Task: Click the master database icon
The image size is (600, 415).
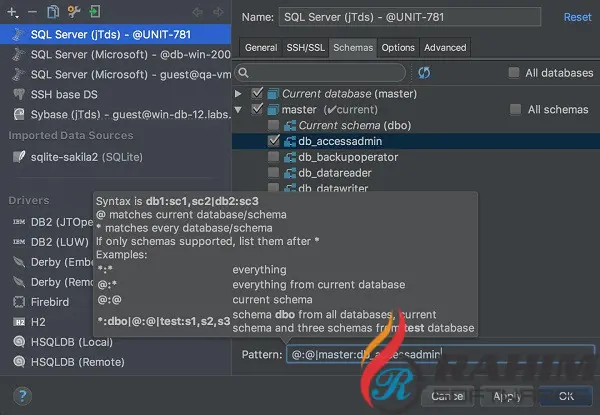Action: [273, 110]
